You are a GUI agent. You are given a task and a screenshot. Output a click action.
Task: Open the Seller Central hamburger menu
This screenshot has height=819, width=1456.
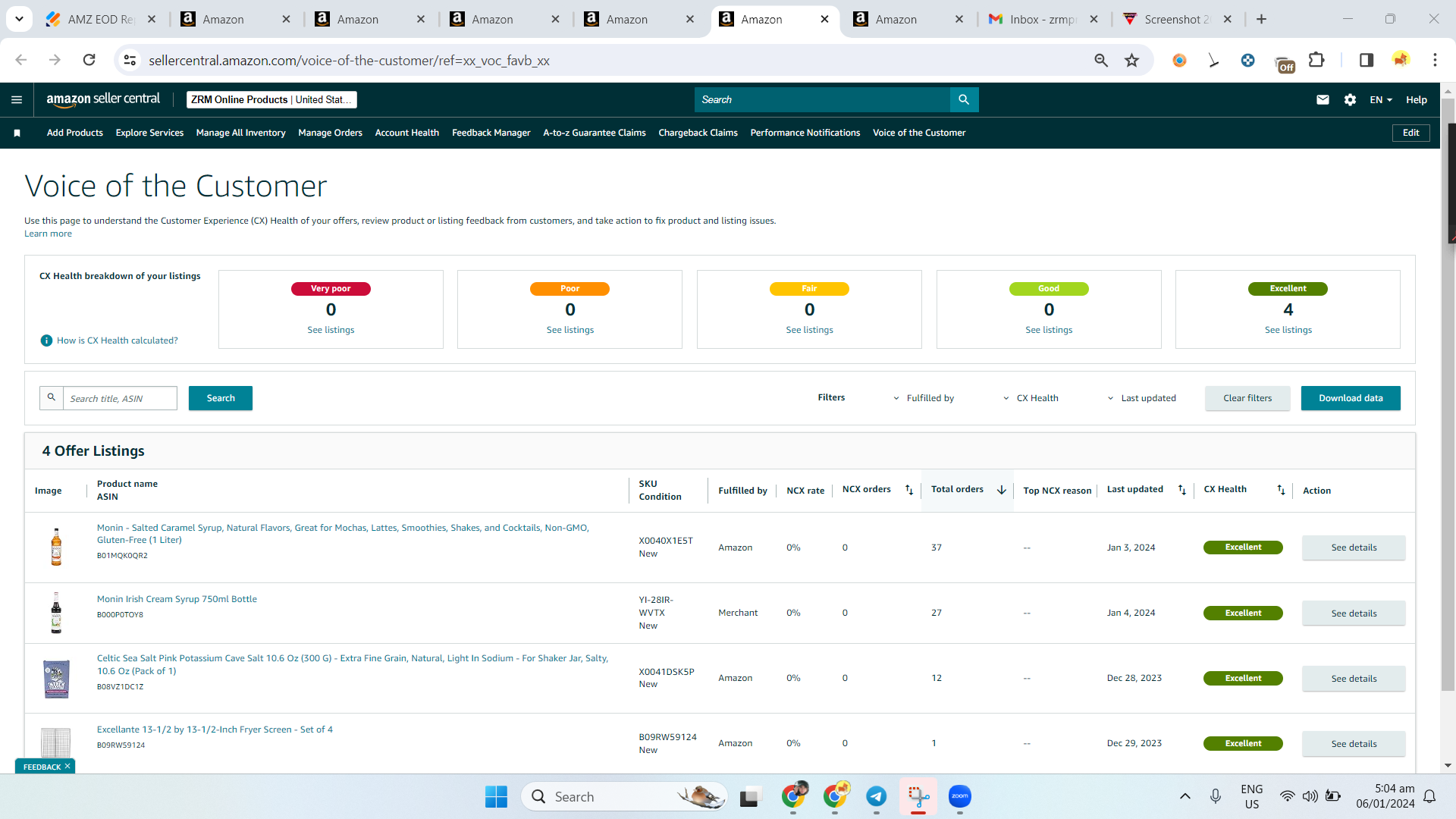click(17, 99)
